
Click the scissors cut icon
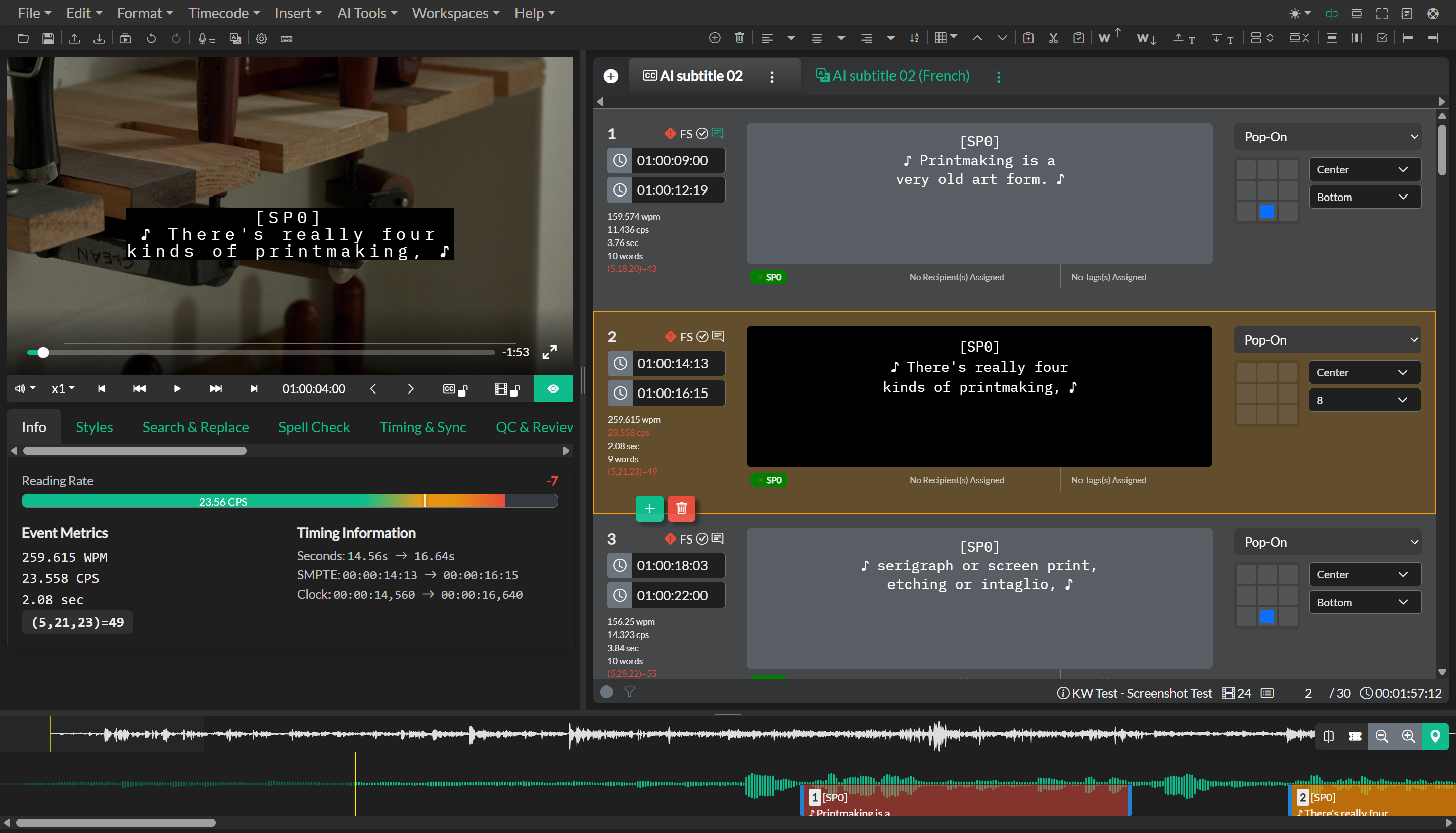pyautogui.click(x=1053, y=38)
